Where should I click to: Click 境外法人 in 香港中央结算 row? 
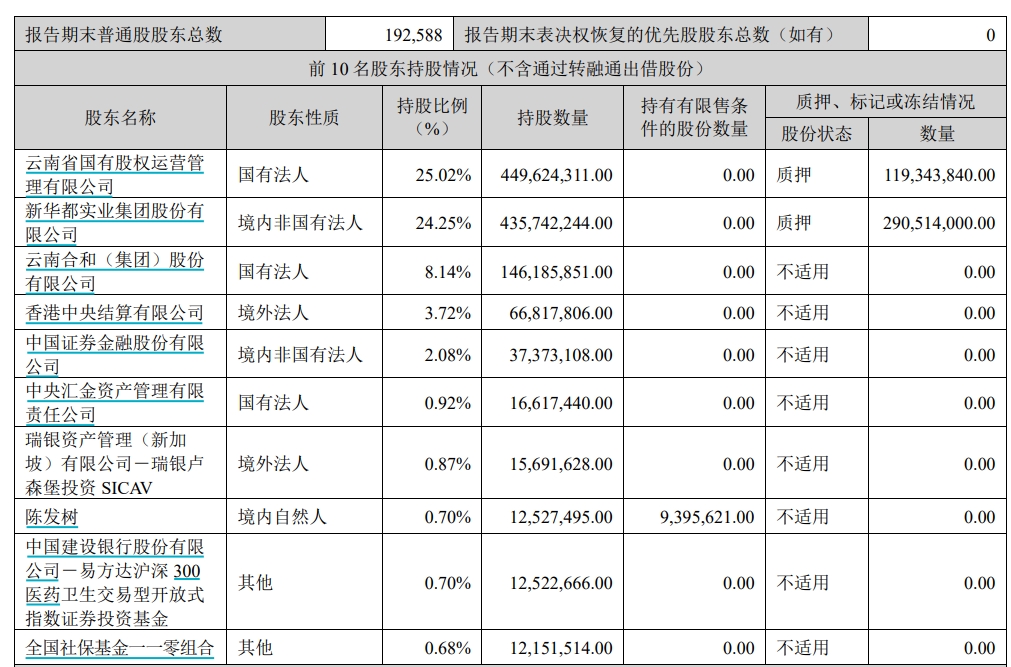[x=273, y=313]
